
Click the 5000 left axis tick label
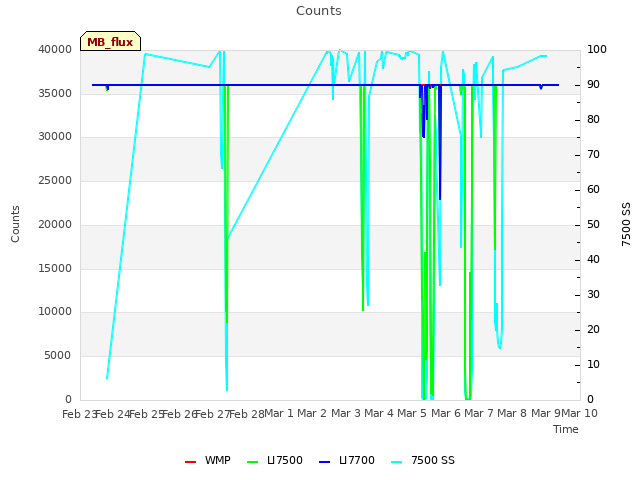coord(58,356)
